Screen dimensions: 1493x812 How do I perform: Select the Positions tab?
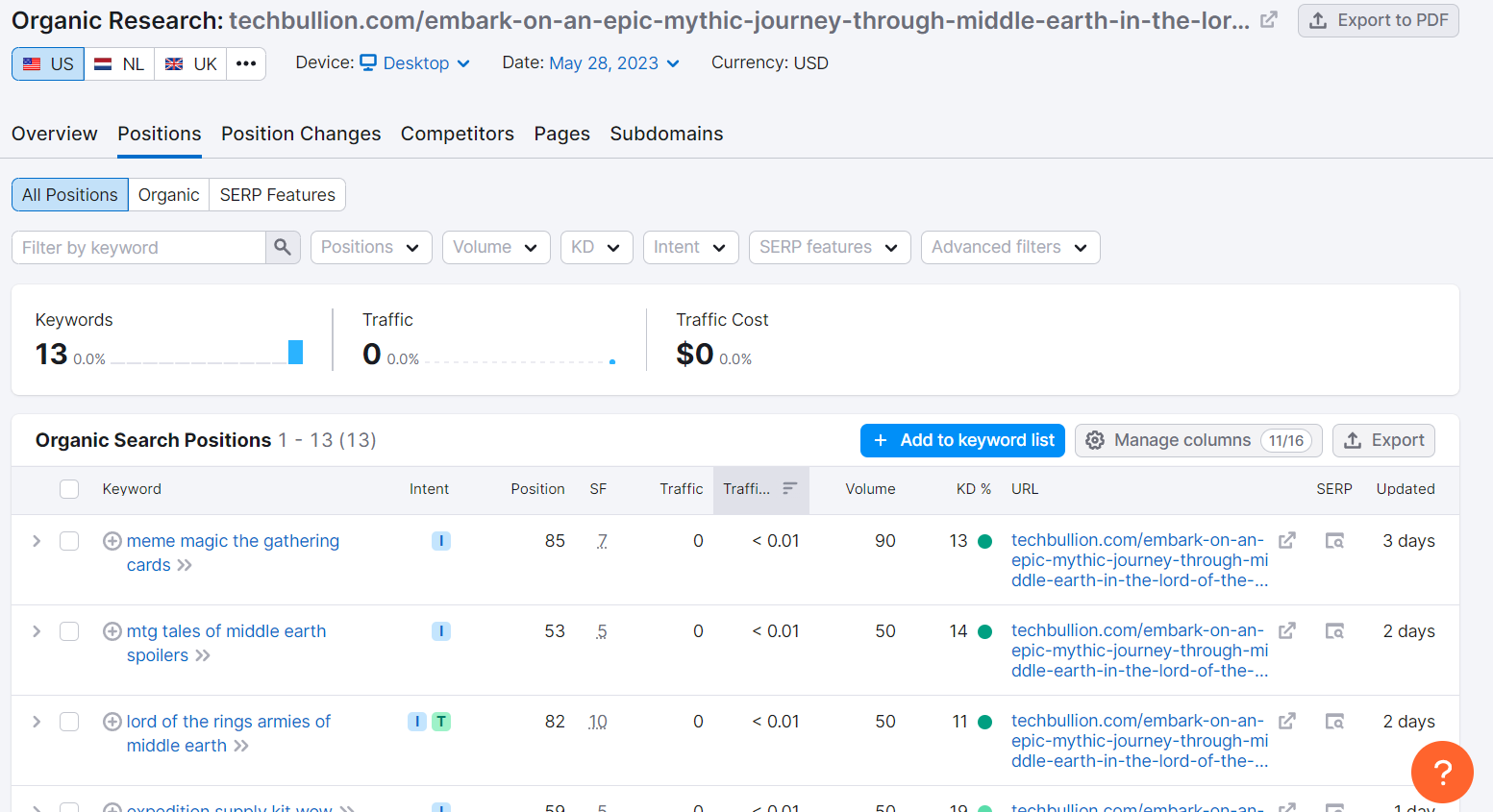(160, 134)
